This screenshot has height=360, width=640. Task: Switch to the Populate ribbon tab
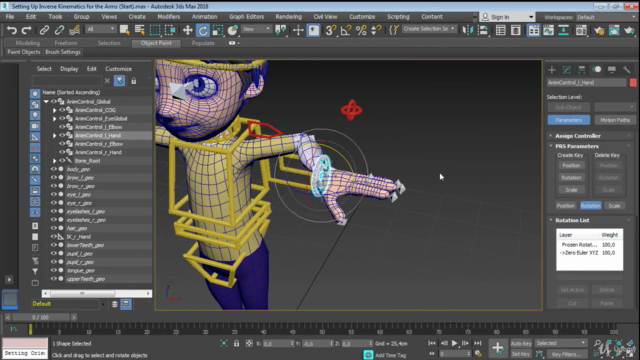(203, 43)
